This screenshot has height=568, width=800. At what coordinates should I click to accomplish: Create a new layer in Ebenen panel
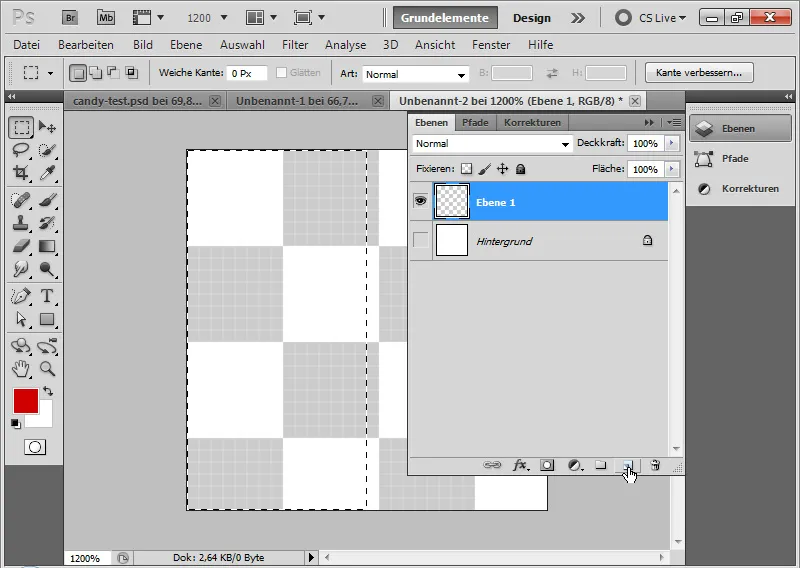coord(628,465)
